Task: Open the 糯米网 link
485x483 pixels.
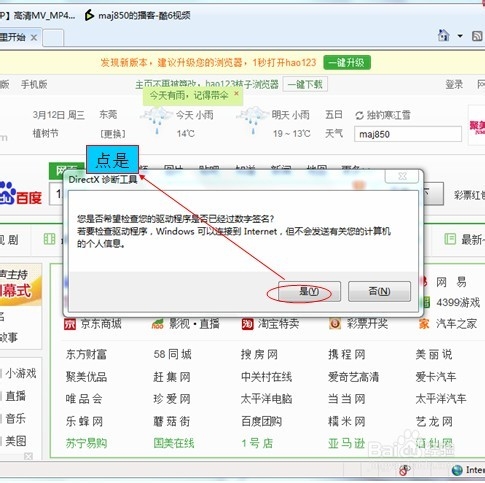Action: click(x=347, y=422)
